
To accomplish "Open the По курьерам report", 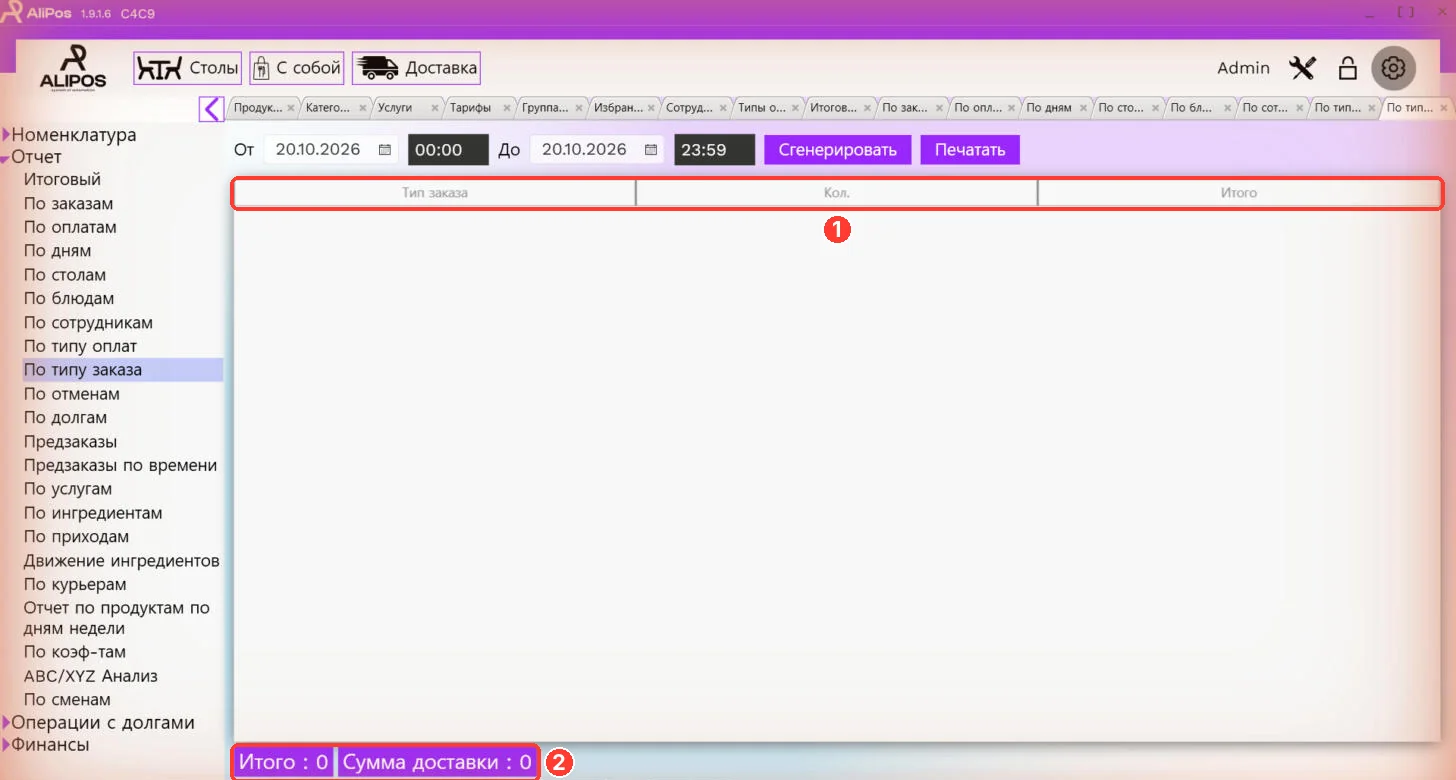I will coord(75,585).
